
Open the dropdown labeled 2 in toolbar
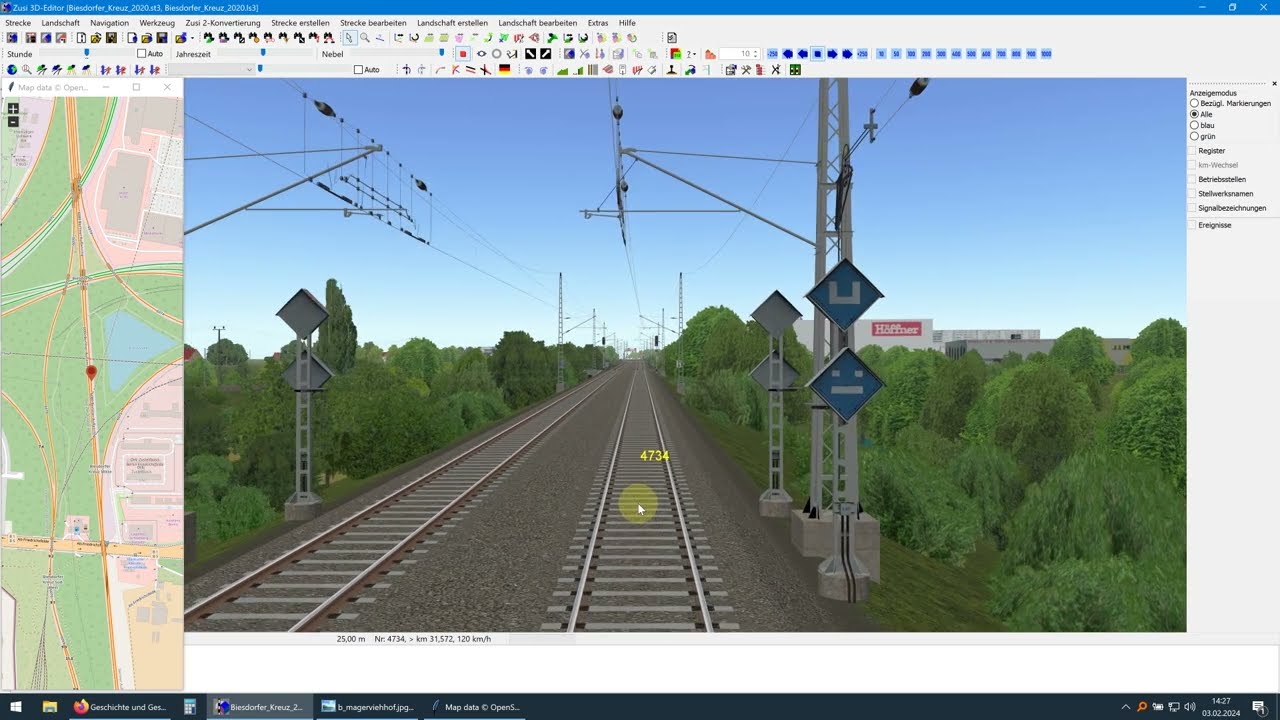pos(691,54)
